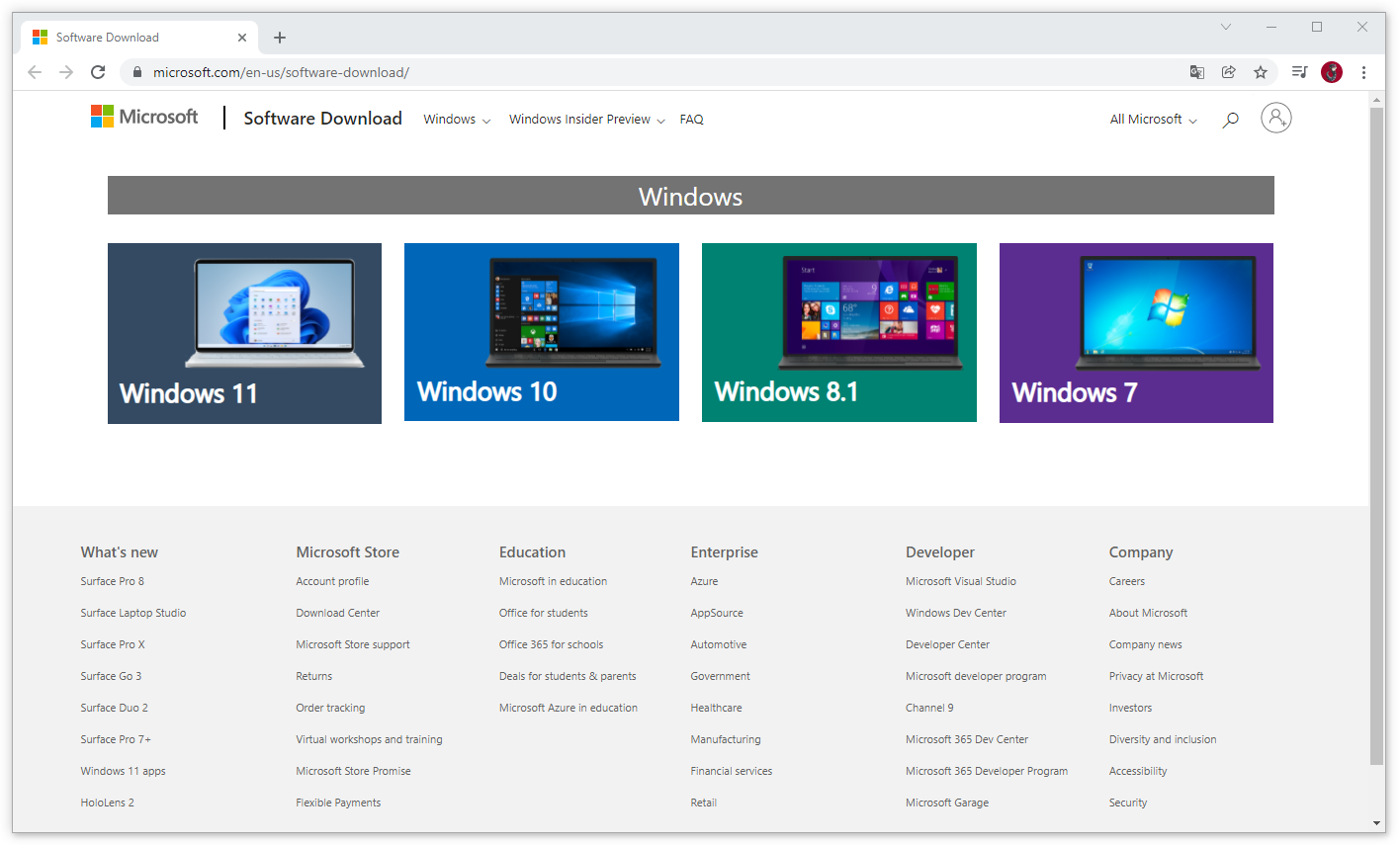
Task: Open the Chrome three-dot menu
Action: [x=1363, y=72]
